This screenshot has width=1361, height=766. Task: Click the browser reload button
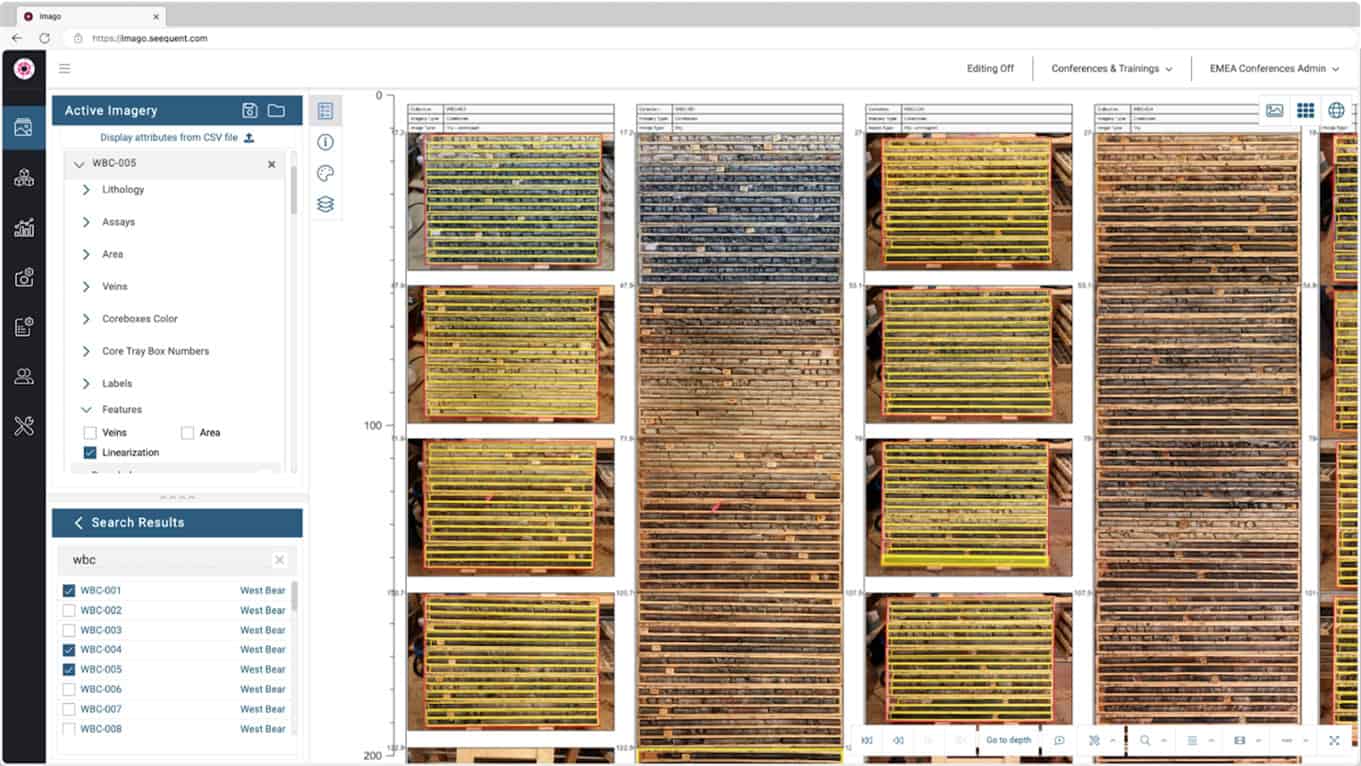coord(44,38)
